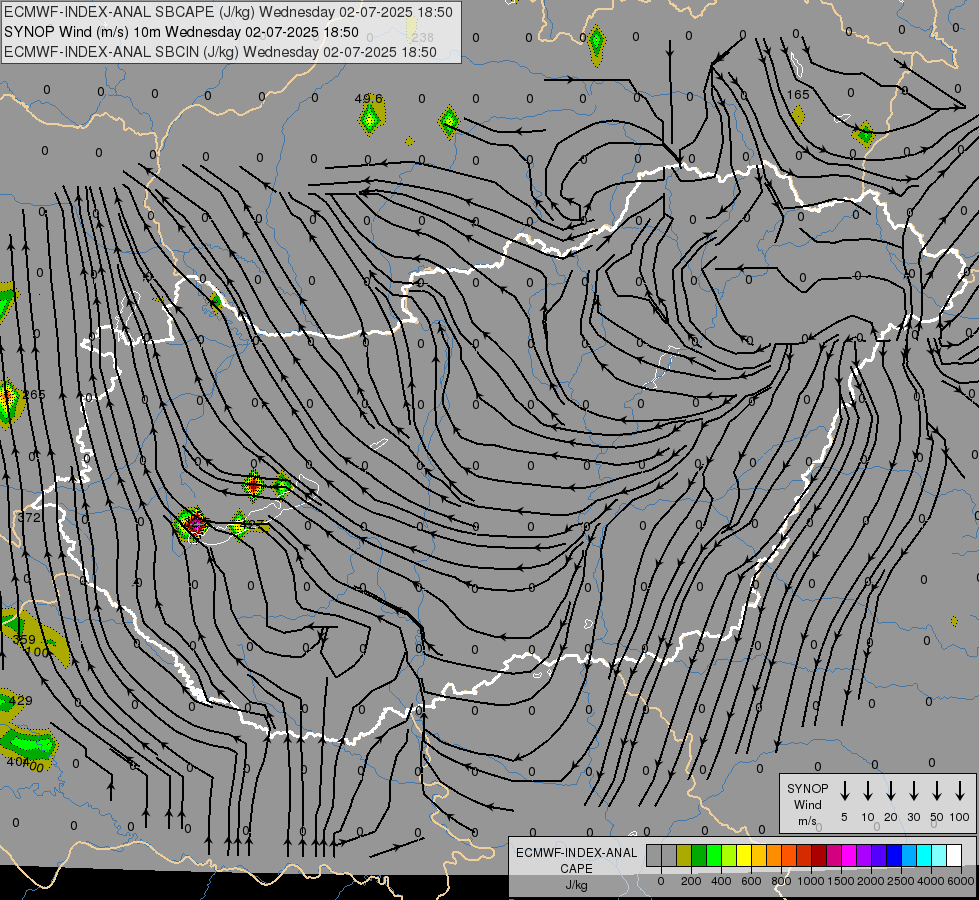The image size is (979, 900).
Task: Select the olive CAPE legend swatch
Action: coord(684,855)
